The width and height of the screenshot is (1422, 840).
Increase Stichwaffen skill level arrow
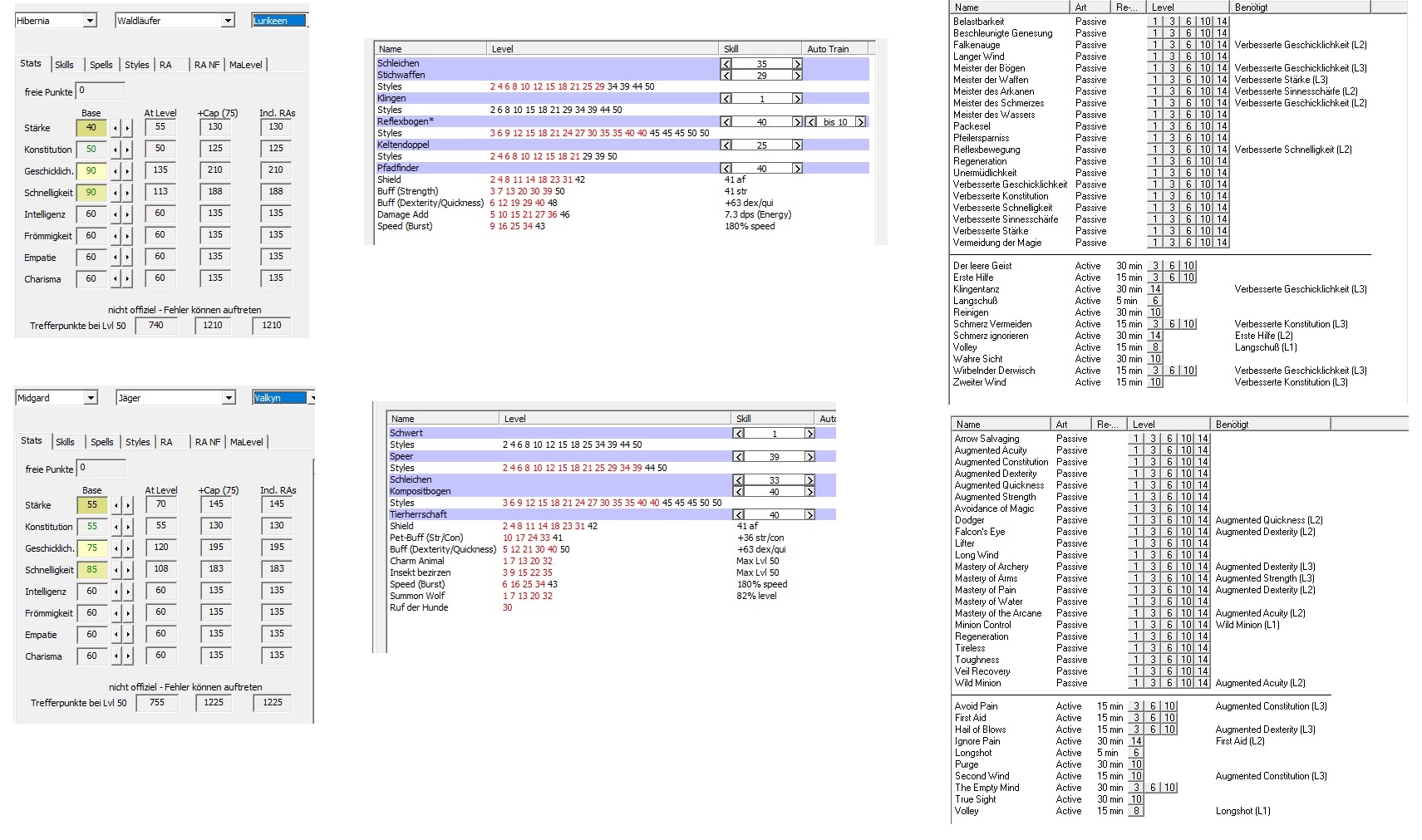797,76
